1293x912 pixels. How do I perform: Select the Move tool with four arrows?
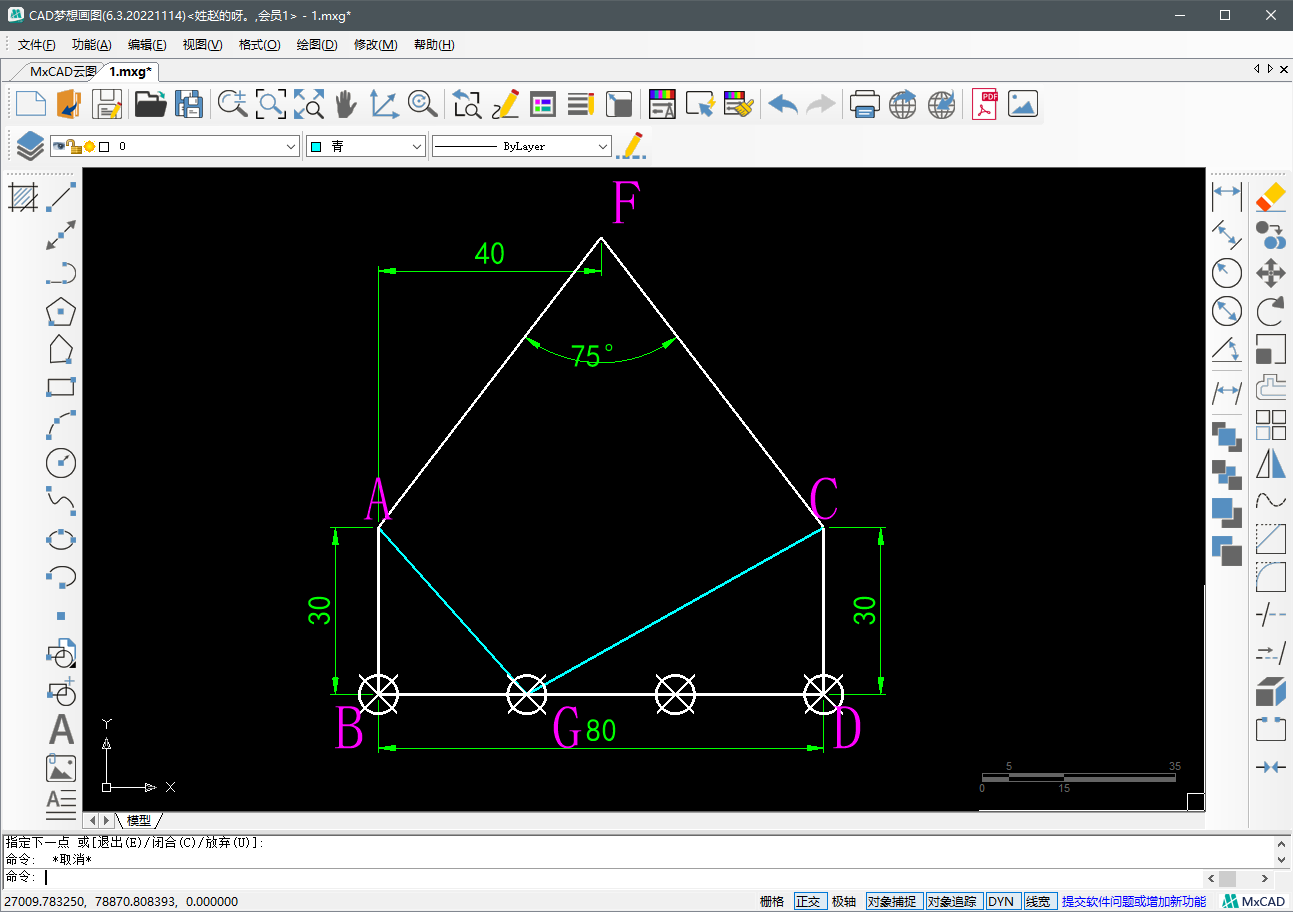tap(1270, 272)
